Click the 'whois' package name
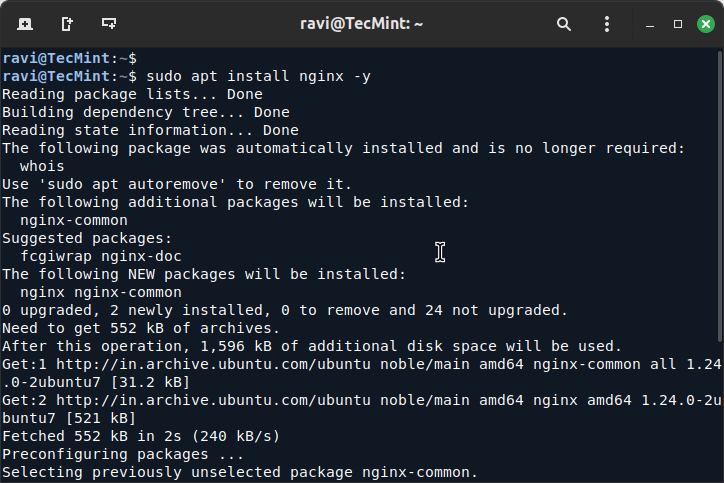The image size is (724, 483). (42, 166)
